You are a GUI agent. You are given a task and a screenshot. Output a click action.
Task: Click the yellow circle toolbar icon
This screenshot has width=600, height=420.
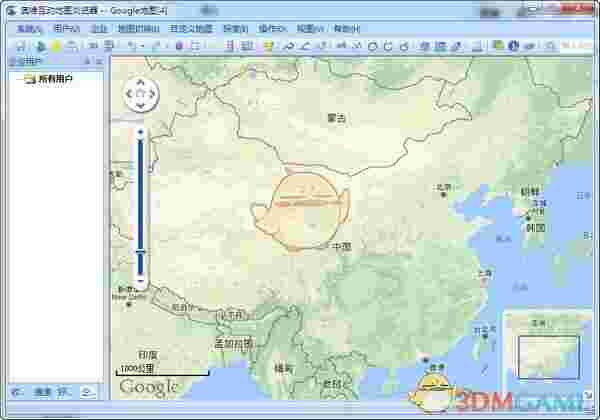pyautogui.click(x=56, y=46)
